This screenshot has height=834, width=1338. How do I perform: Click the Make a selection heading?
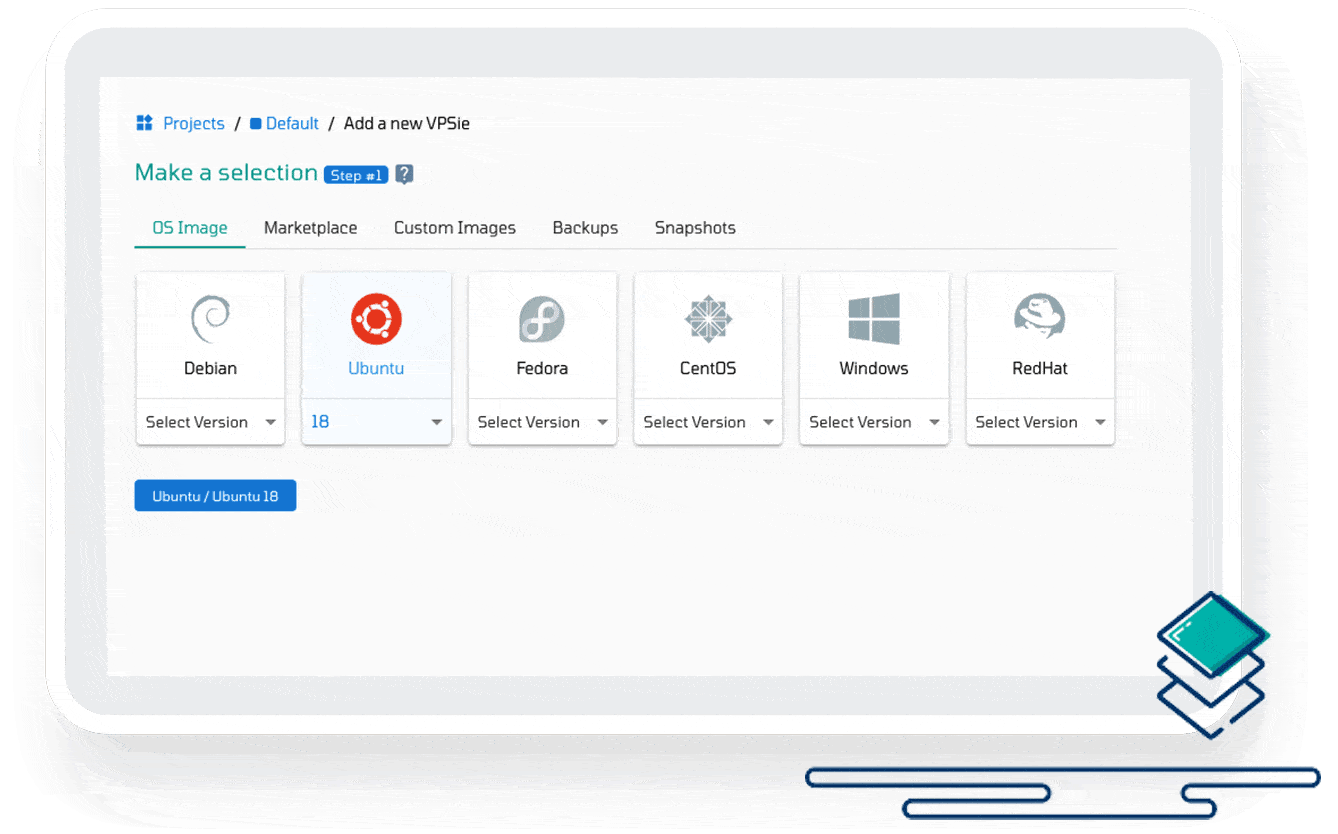(226, 173)
